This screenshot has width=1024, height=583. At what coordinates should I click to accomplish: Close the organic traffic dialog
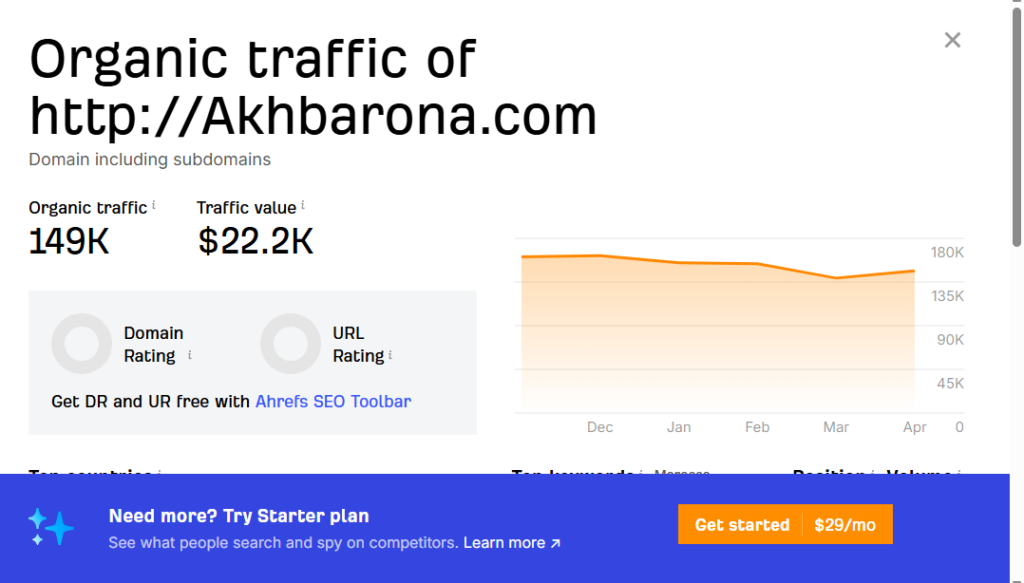tap(952, 40)
